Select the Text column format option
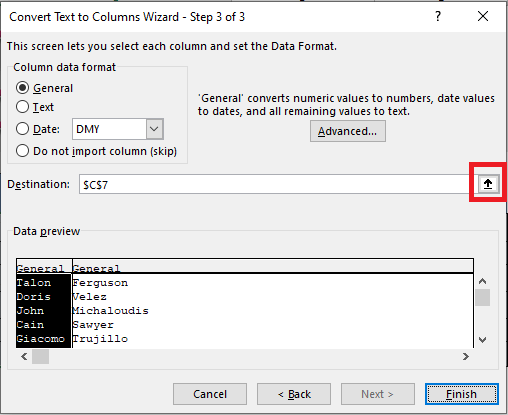This screenshot has height=415, width=508. pyautogui.click(x=22, y=107)
